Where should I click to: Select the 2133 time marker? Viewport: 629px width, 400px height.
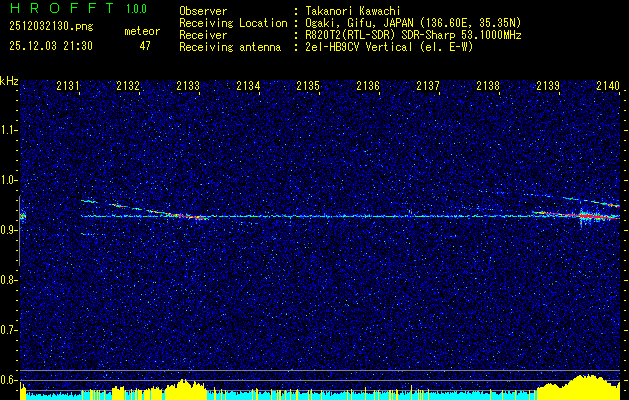[188, 87]
